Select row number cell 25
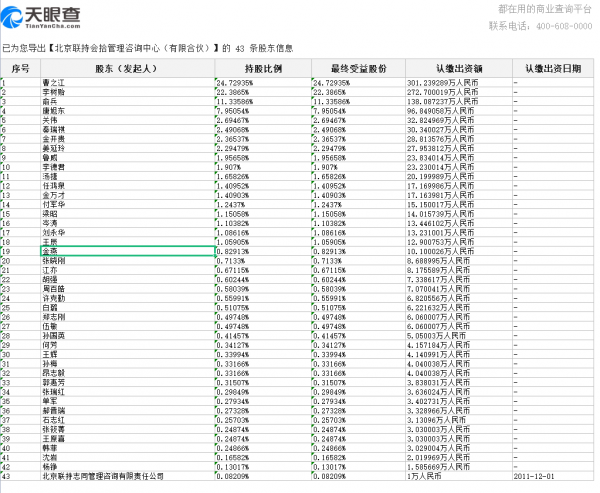The height and width of the screenshot is (493, 600). [x=21, y=308]
